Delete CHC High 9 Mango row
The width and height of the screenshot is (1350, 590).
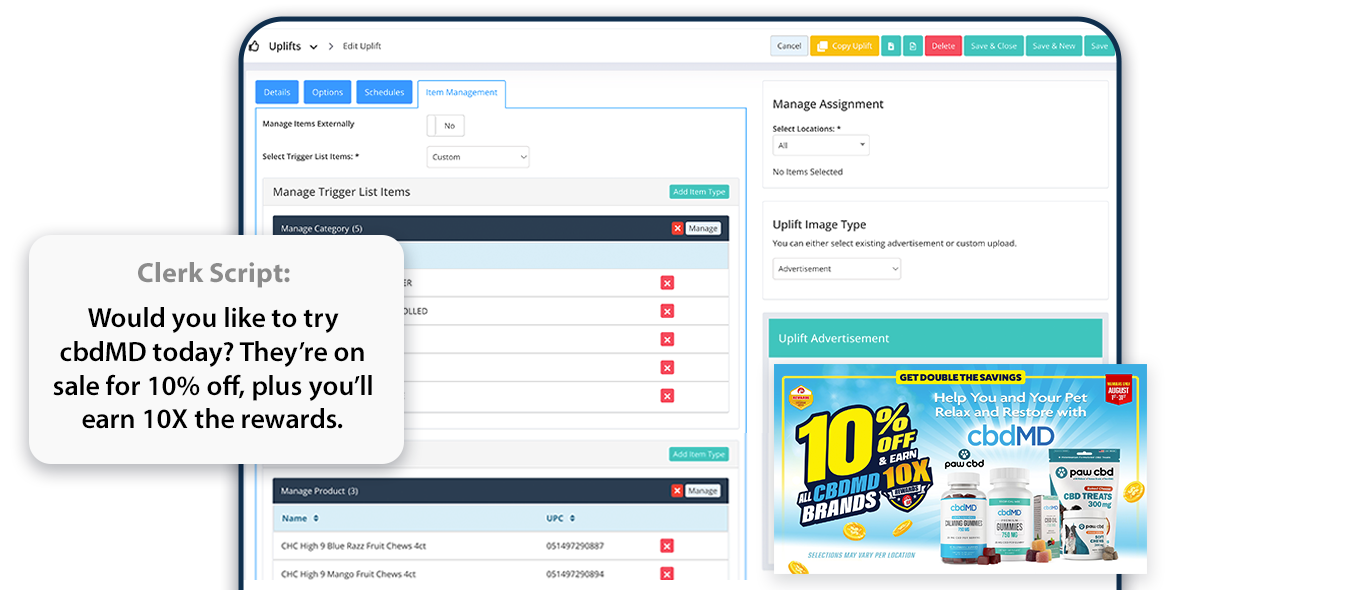point(667,574)
